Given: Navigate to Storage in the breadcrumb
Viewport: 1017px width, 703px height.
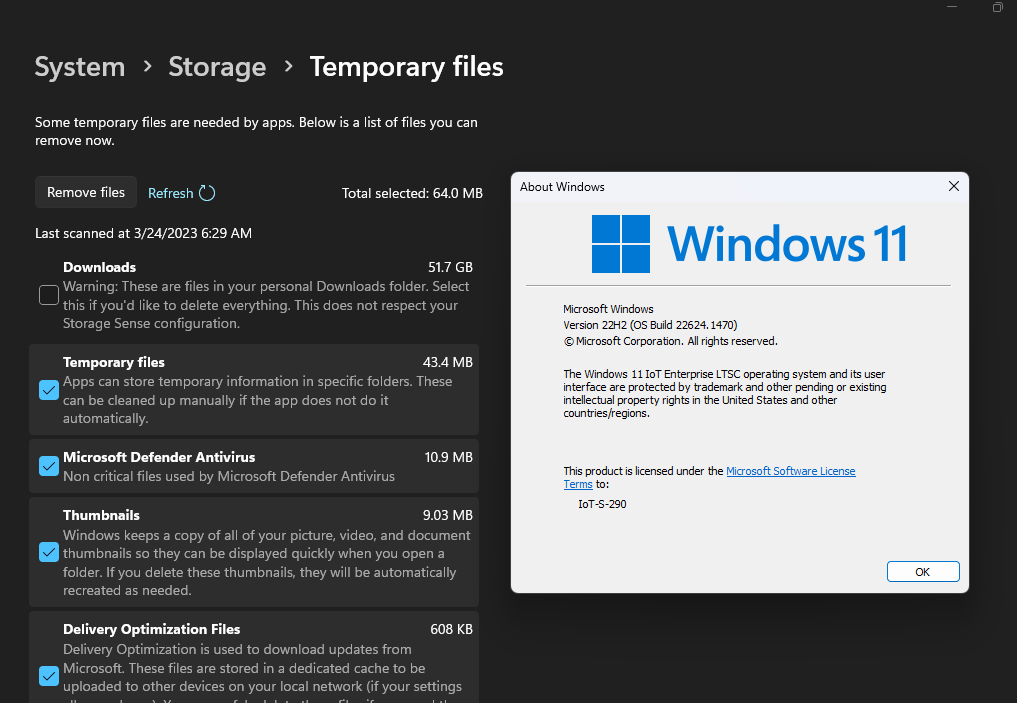Looking at the screenshot, I should coord(217,67).
